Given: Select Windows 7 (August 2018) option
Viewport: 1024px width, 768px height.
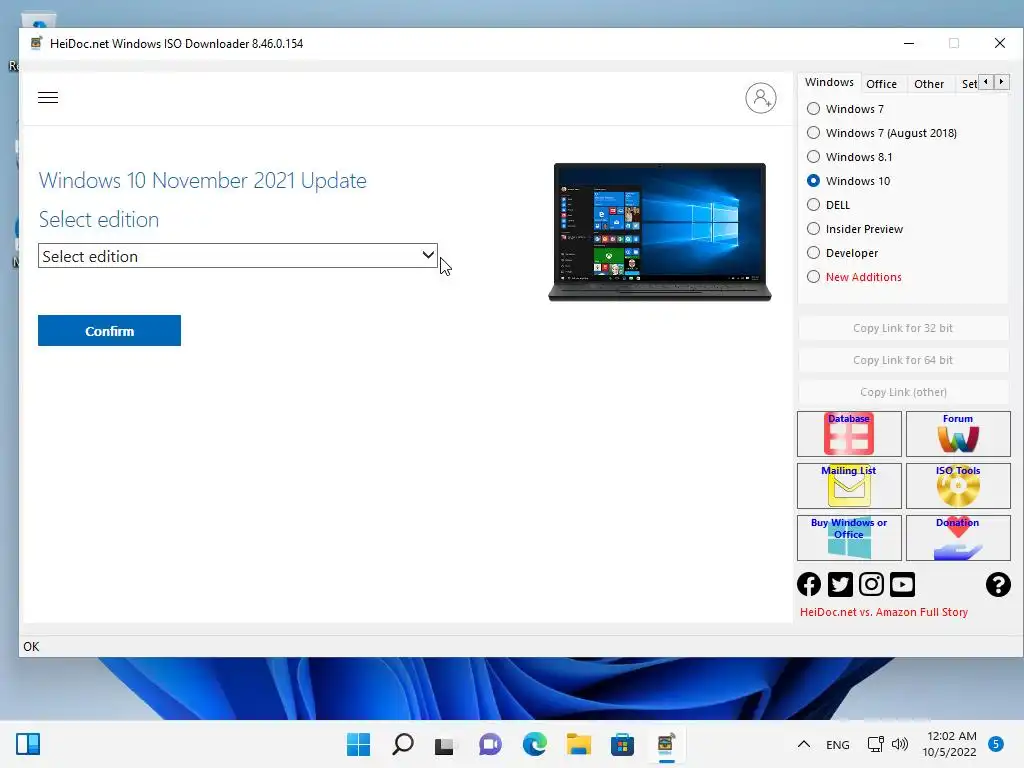Looking at the screenshot, I should tap(813, 133).
